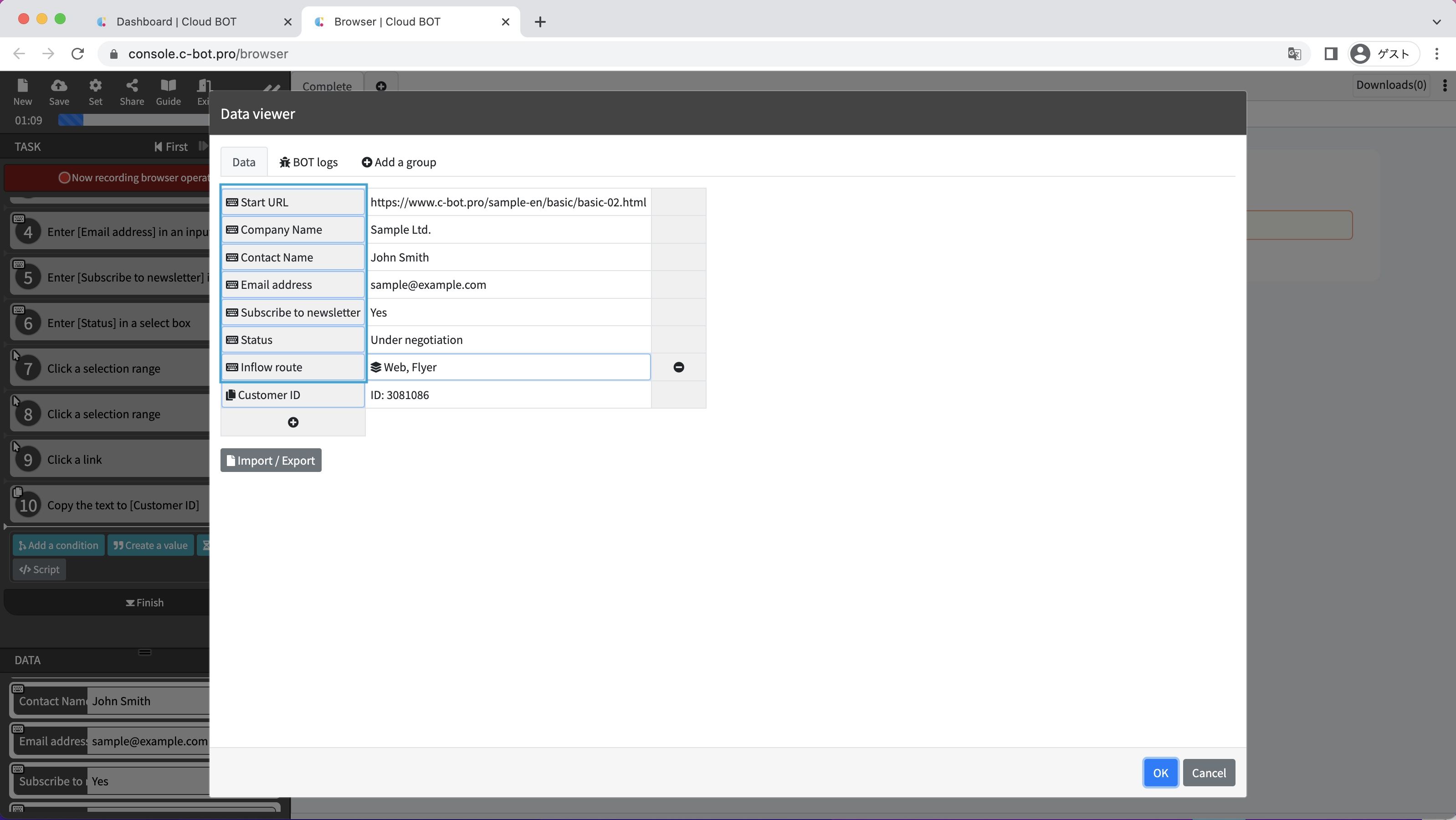Image resolution: width=1456 pixels, height=820 pixels.
Task: Click the New file icon in toolbar
Action: (x=23, y=92)
